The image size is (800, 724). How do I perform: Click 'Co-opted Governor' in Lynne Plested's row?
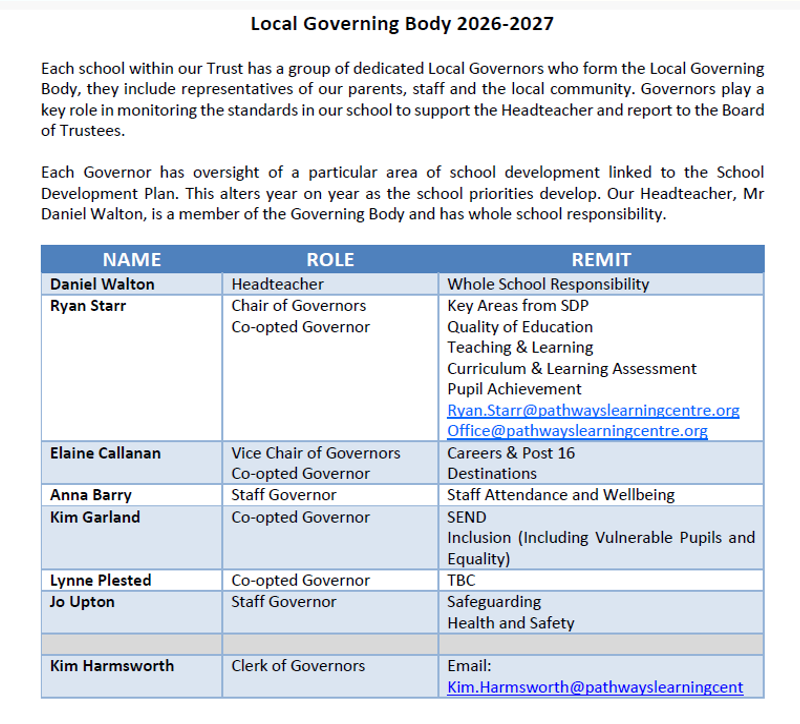pyautogui.click(x=301, y=581)
